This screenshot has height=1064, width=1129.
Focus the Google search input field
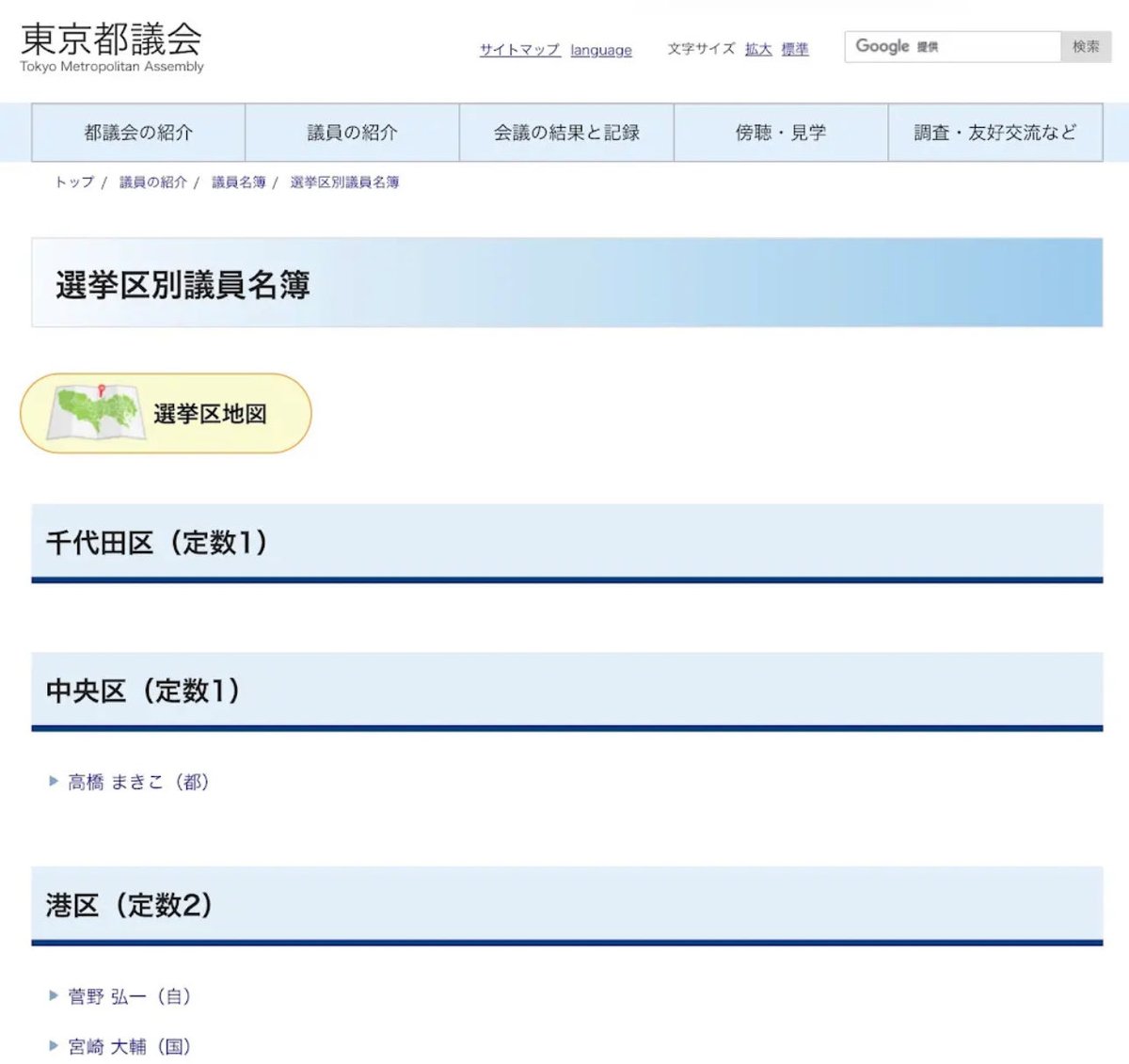952,46
